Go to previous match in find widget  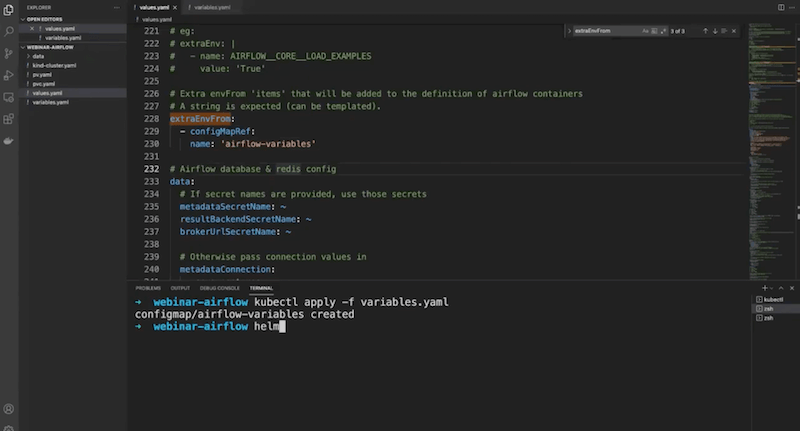(x=704, y=31)
